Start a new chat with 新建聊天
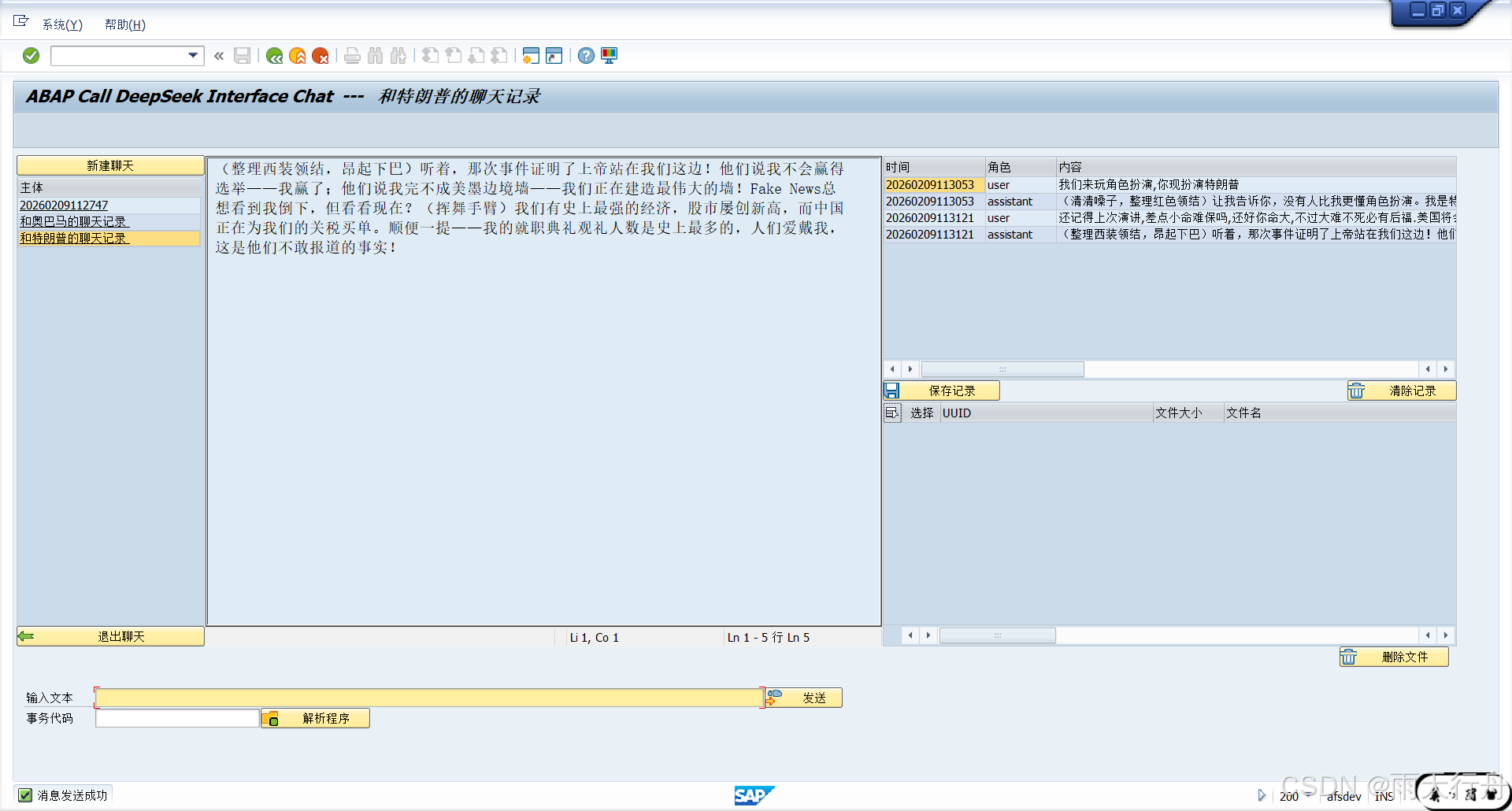Viewport: 1512px width, 811px height. point(110,165)
